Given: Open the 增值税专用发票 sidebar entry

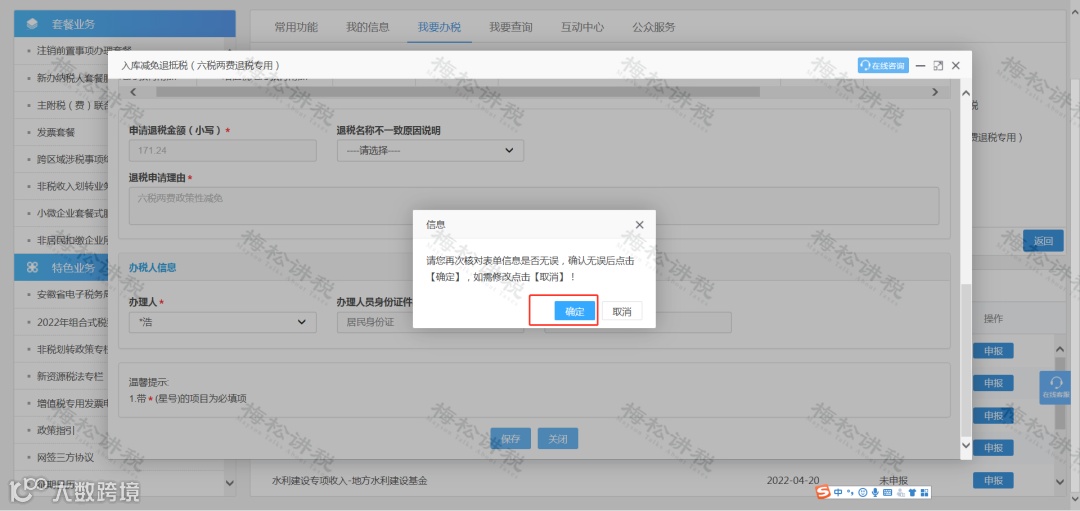Looking at the screenshot, I should tap(72, 403).
